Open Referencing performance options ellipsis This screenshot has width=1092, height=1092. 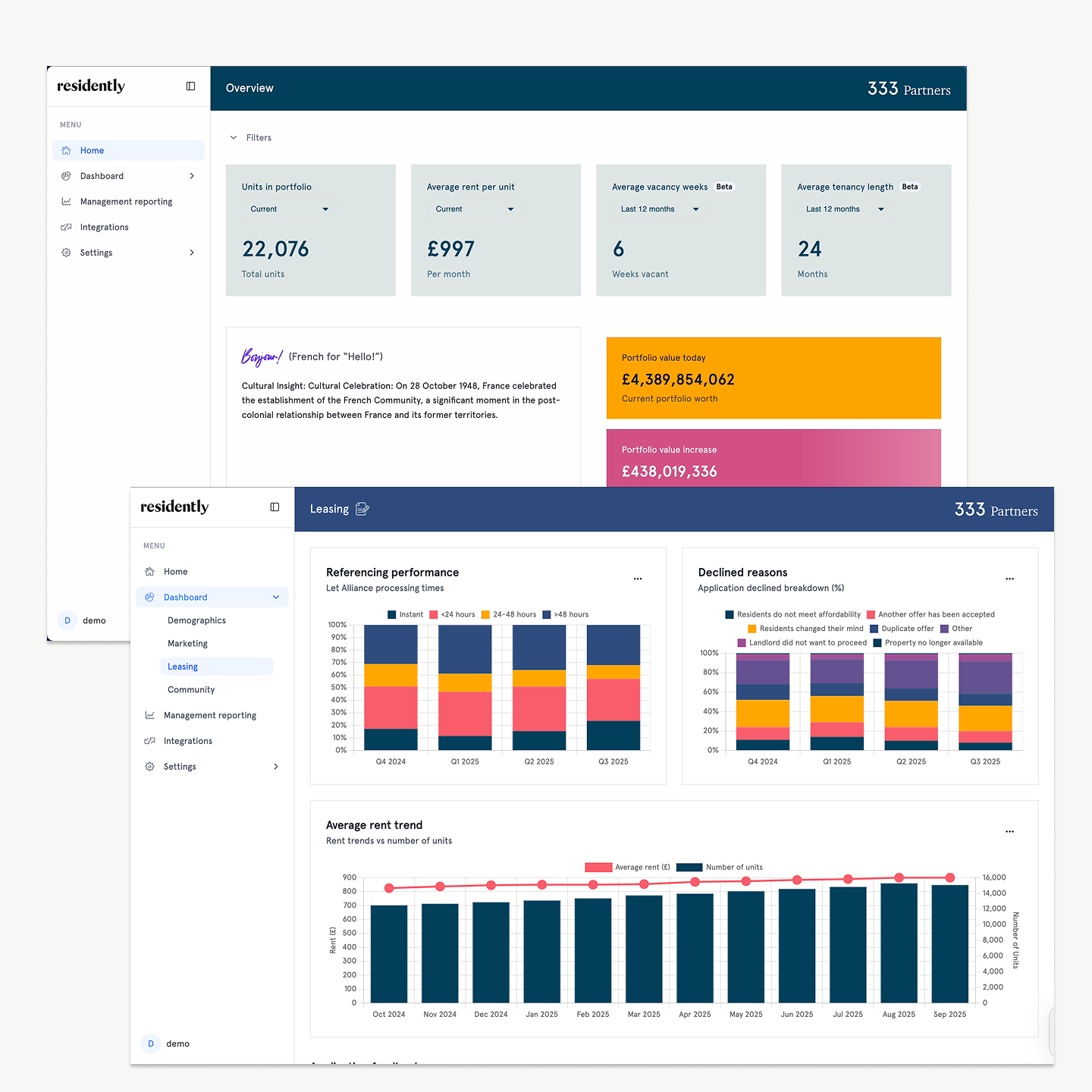638,579
